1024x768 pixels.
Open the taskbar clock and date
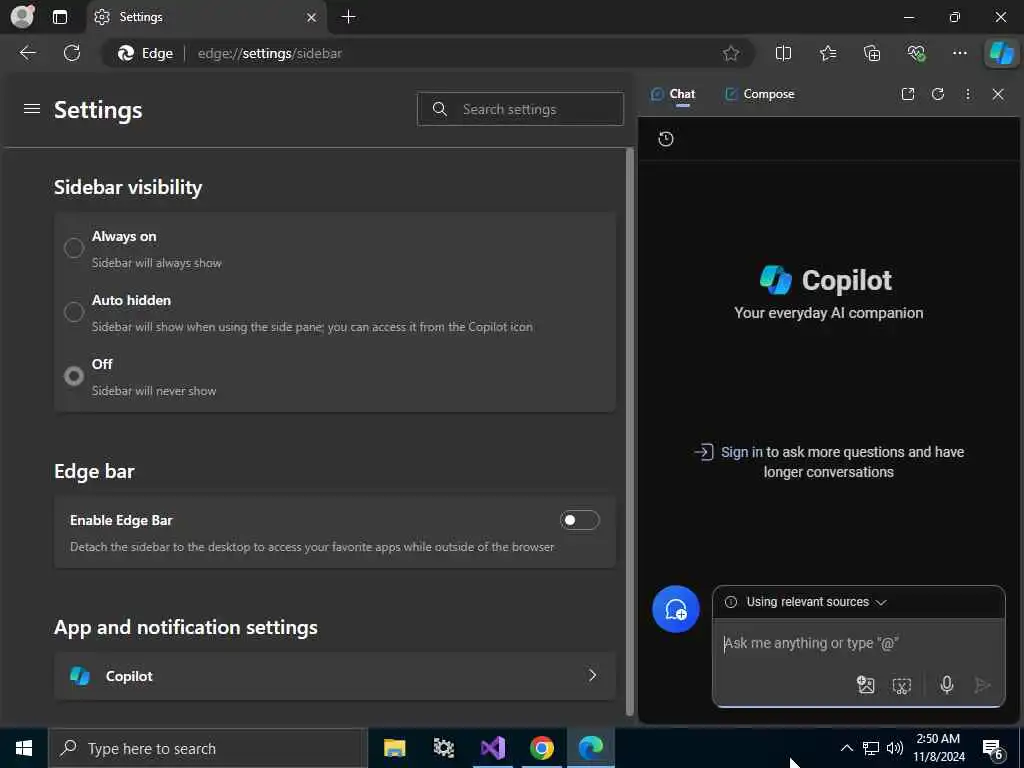(938, 748)
